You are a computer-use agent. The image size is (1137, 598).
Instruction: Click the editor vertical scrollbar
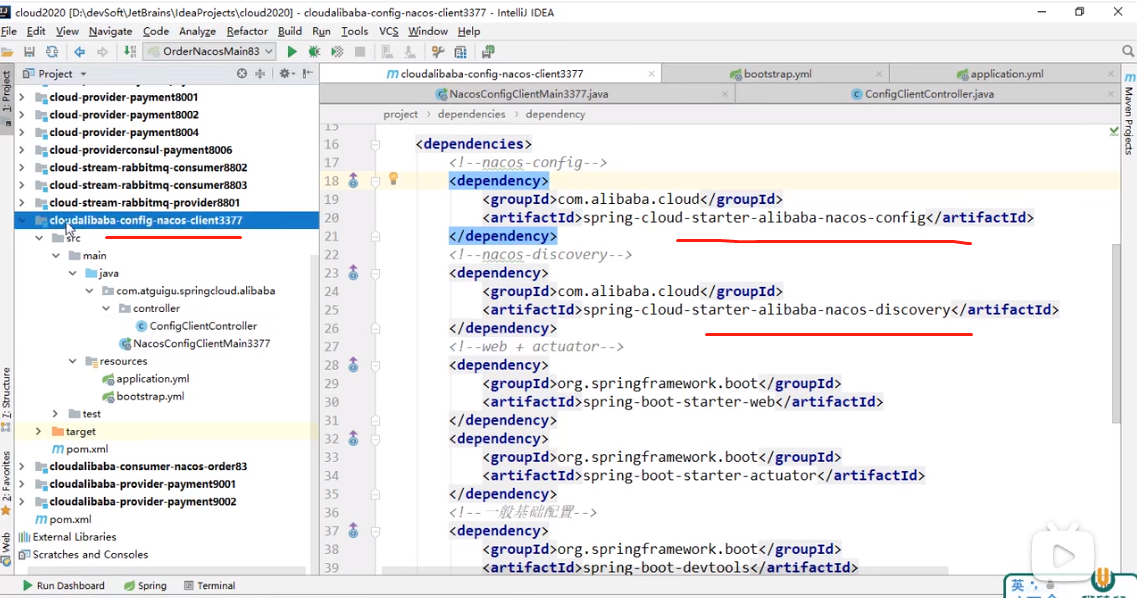click(1115, 333)
